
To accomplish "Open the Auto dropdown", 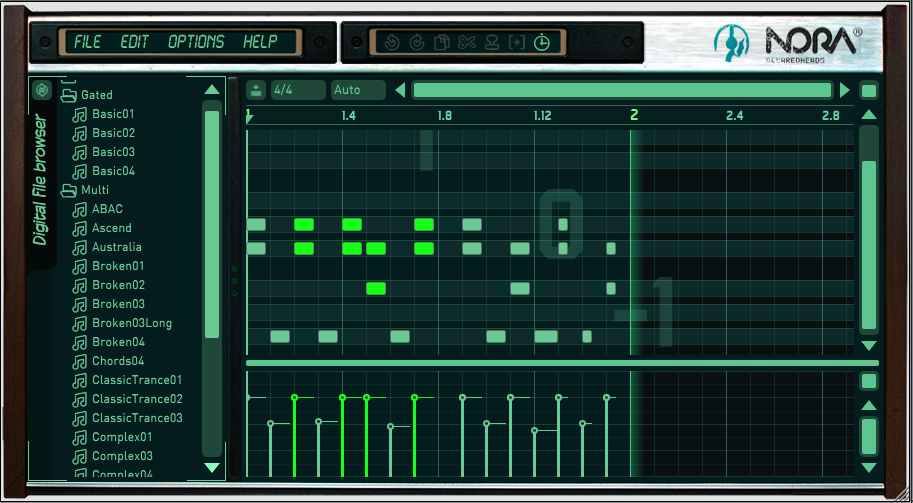I will pos(357,91).
